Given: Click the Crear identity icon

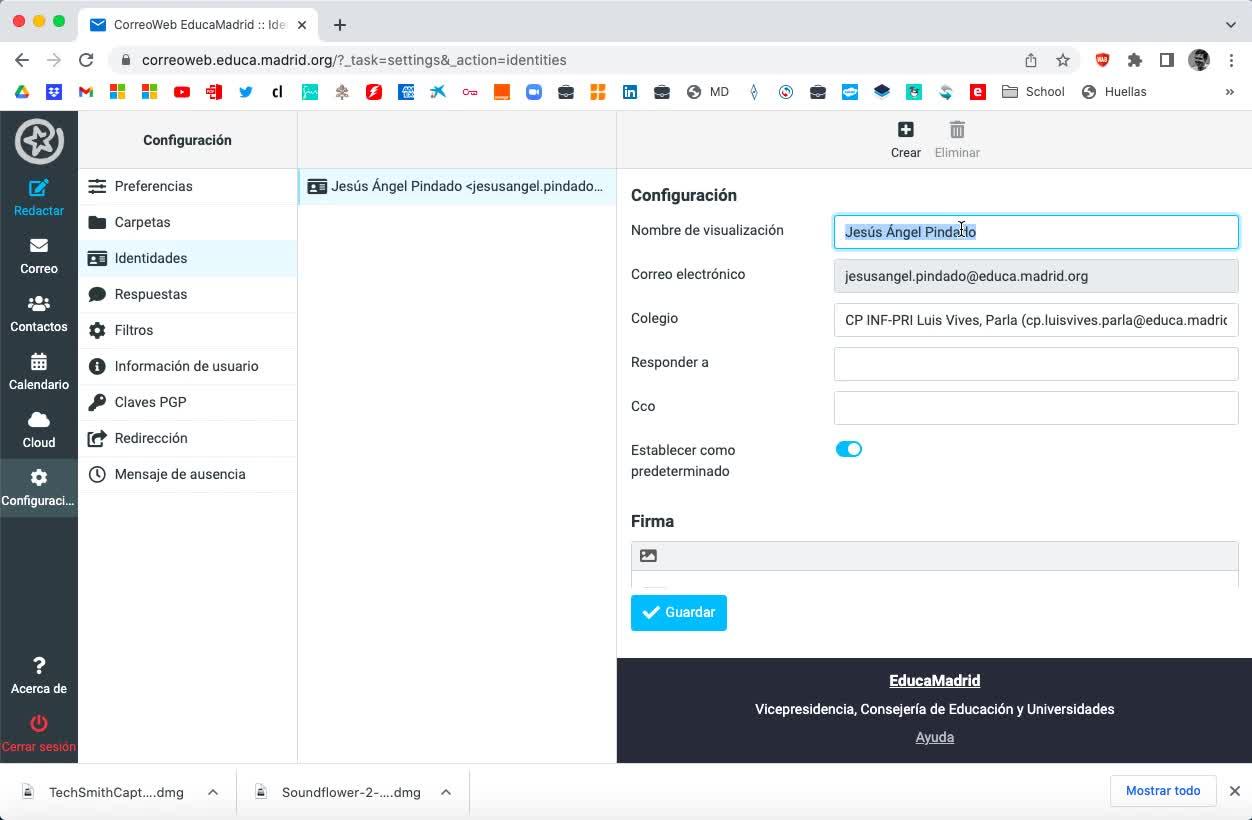Looking at the screenshot, I should tap(905, 130).
